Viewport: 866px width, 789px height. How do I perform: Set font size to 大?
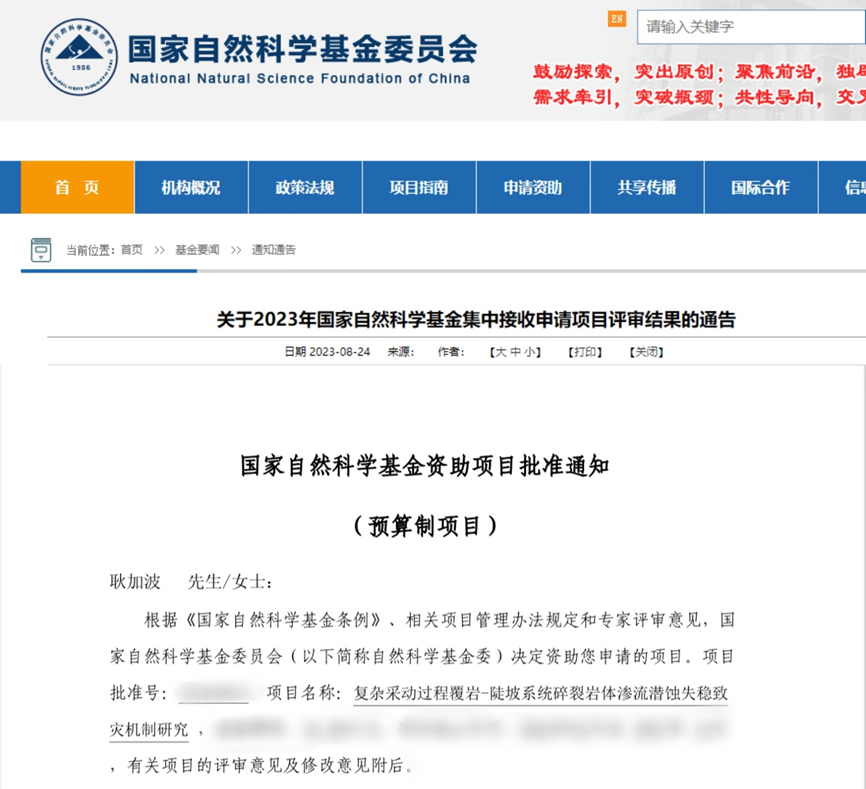[x=501, y=352]
